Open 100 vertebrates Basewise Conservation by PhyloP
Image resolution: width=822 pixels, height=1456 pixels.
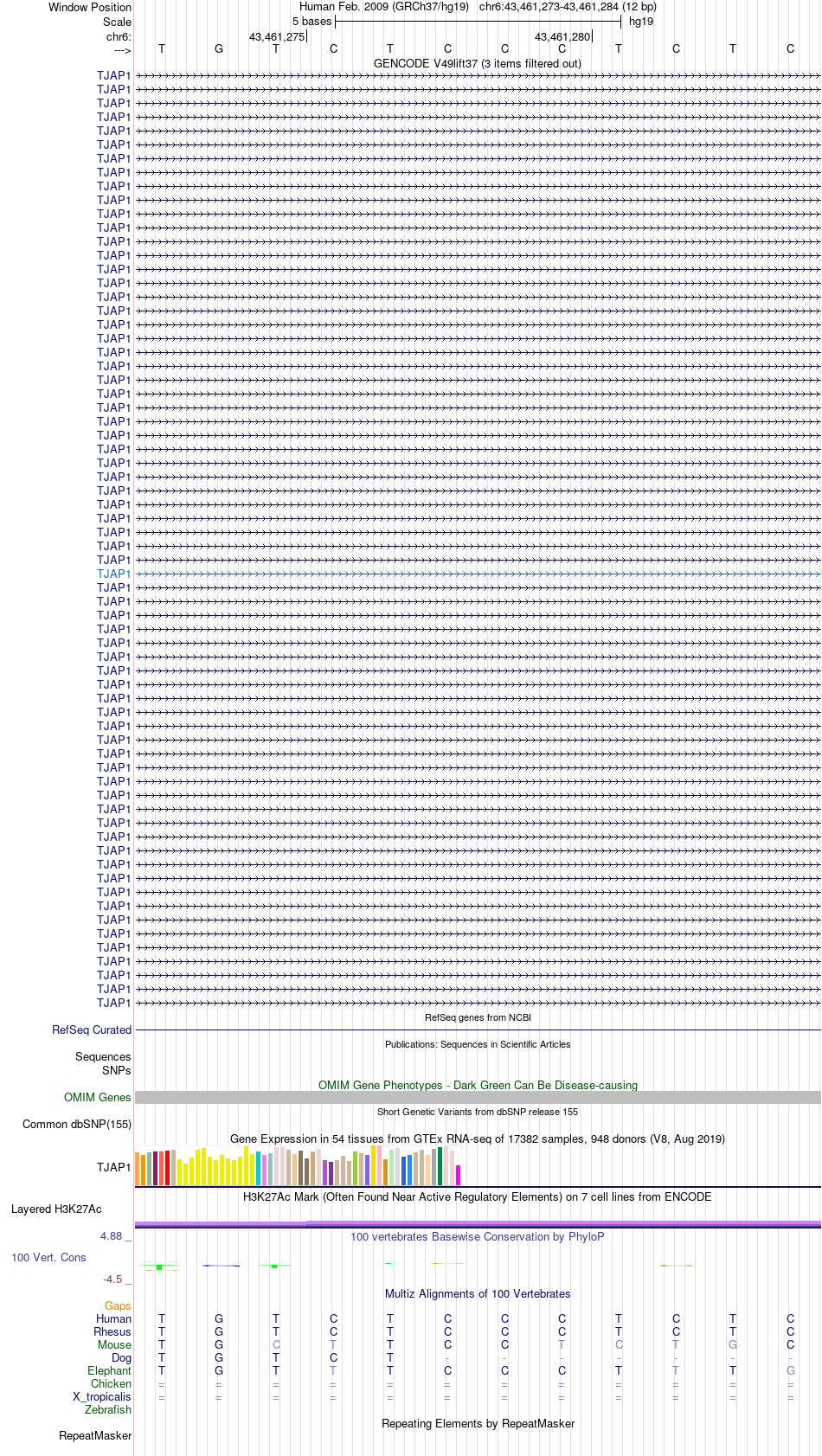(478, 1236)
